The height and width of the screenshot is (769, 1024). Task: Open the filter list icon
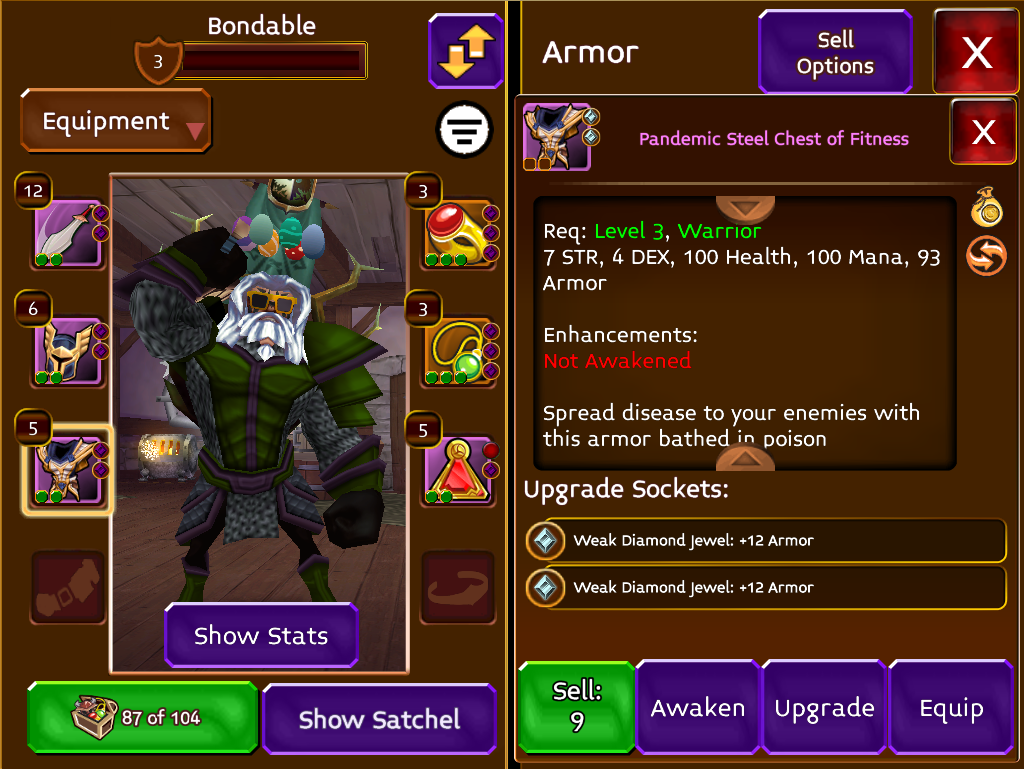pyautogui.click(x=464, y=129)
